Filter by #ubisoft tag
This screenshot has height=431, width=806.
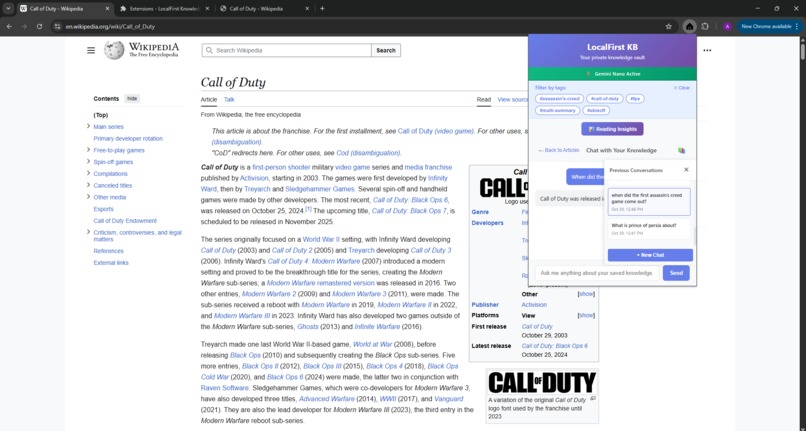(x=596, y=110)
